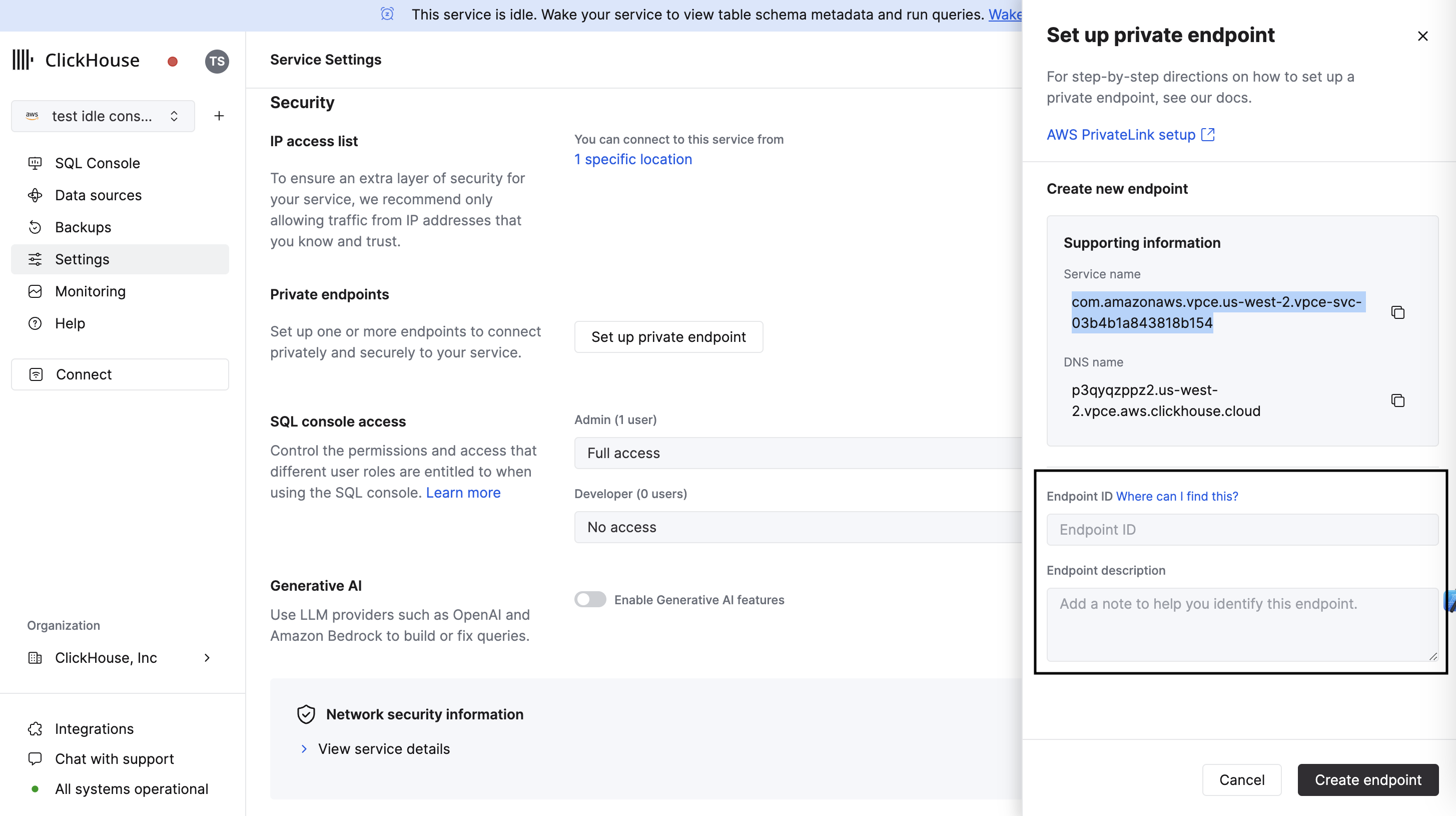Click copy icon next to Service name
Viewport: 1456px width, 816px height.
point(1397,312)
